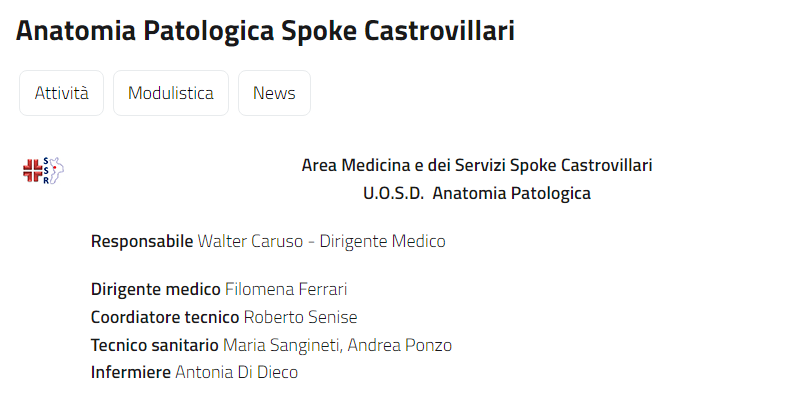Viewport: 789px width, 402px height.
Task: Select the name Filomena Ferrari
Action: pyautogui.click(x=286, y=290)
